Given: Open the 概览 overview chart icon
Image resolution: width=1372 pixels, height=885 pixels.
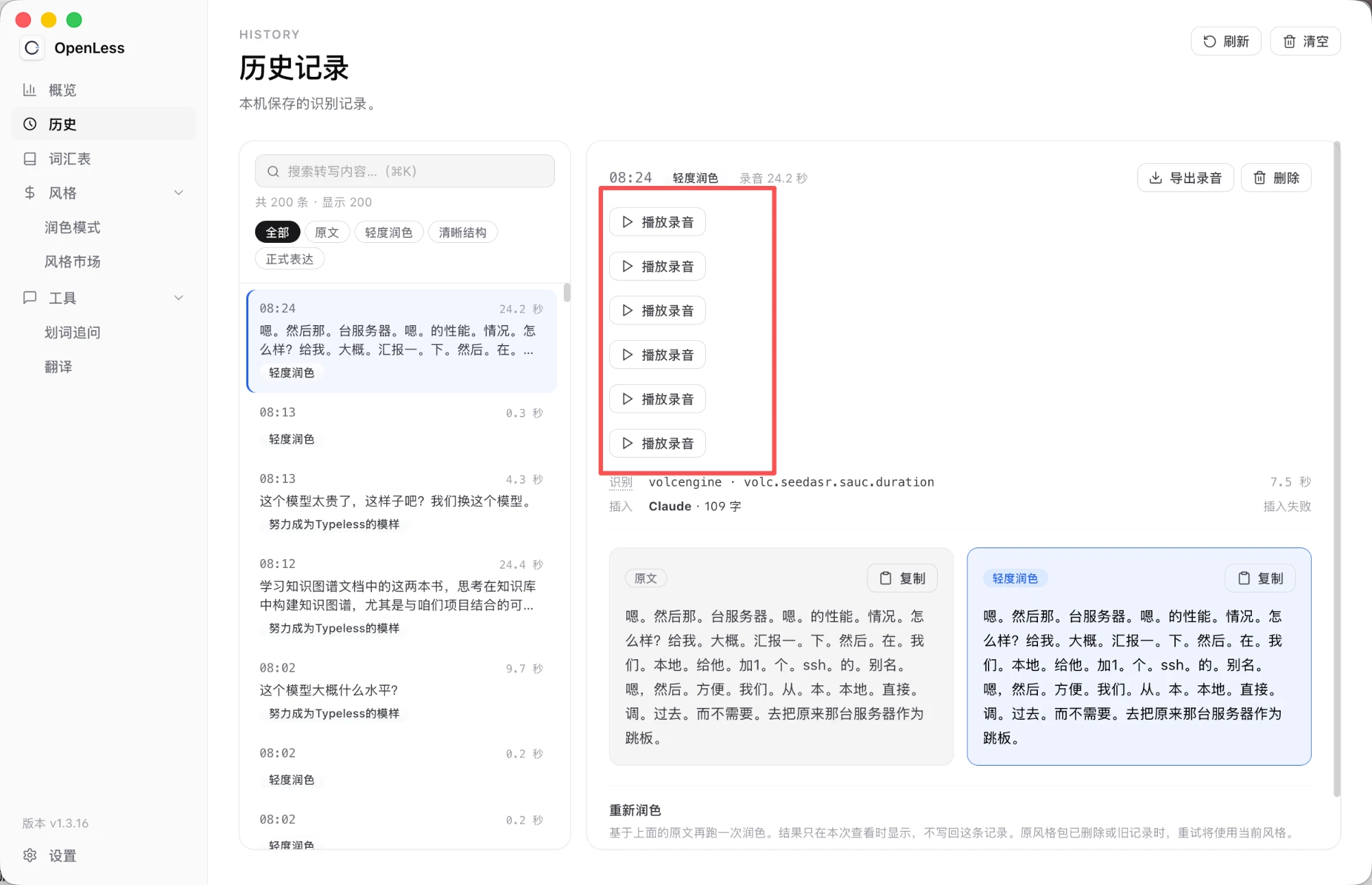Looking at the screenshot, I should [x=29, y=90].
